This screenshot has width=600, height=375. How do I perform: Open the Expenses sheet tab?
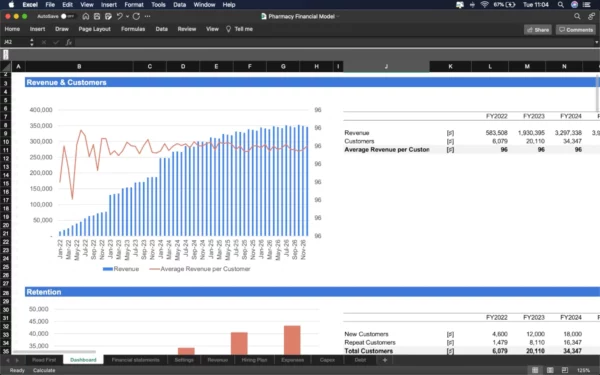click(292, 360)
